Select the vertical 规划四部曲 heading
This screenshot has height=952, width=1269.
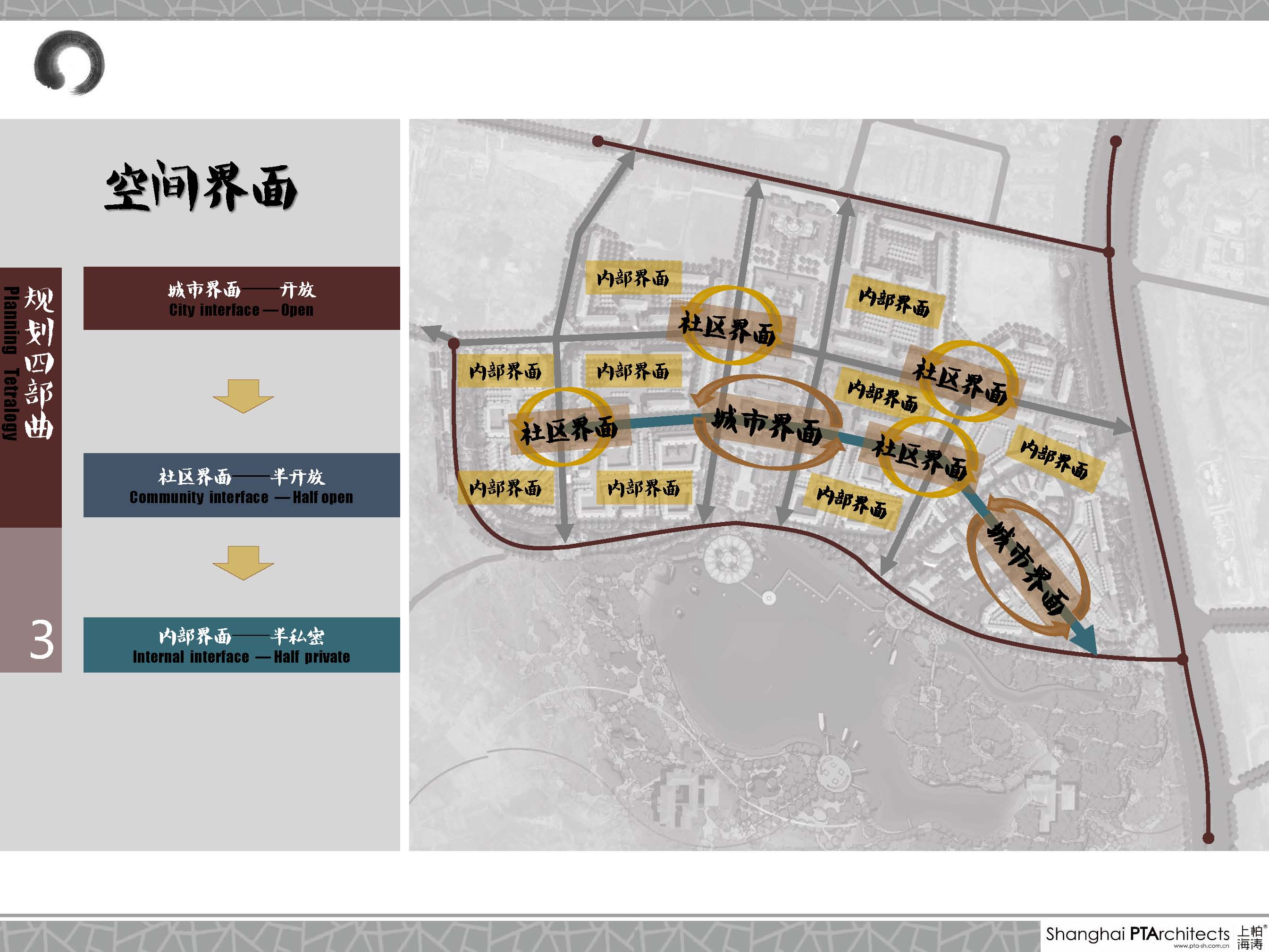(x=39, y=363)
